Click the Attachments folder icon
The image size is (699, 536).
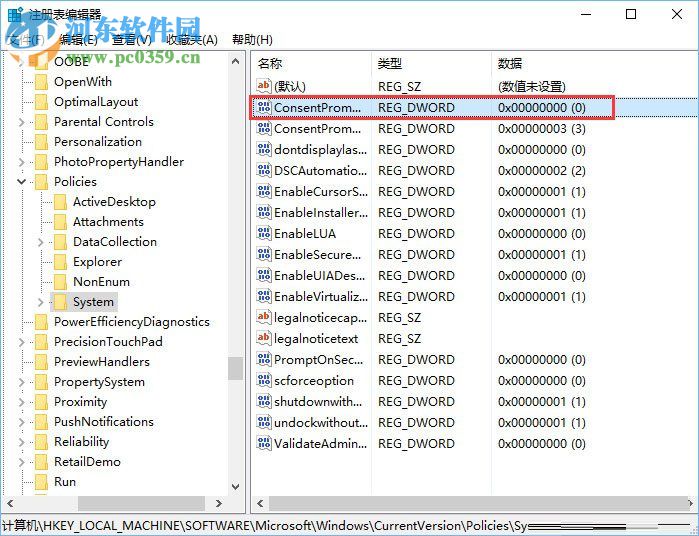coord(60,222)
